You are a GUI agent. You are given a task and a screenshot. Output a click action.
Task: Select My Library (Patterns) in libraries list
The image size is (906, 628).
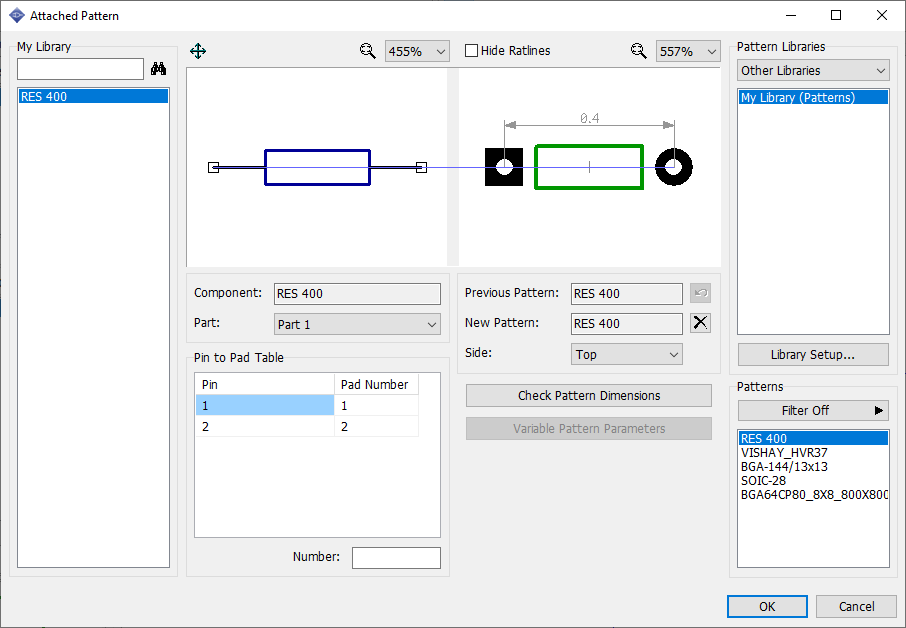[813, 98]
